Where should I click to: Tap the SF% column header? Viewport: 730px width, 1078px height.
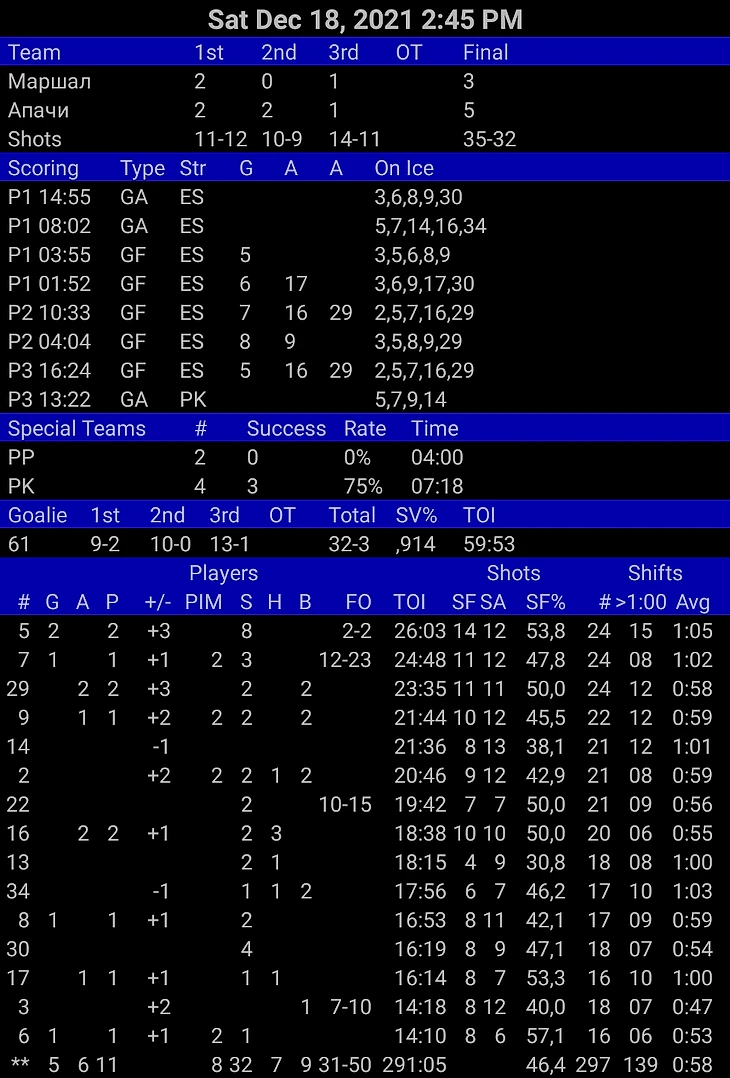click(546, 602)
